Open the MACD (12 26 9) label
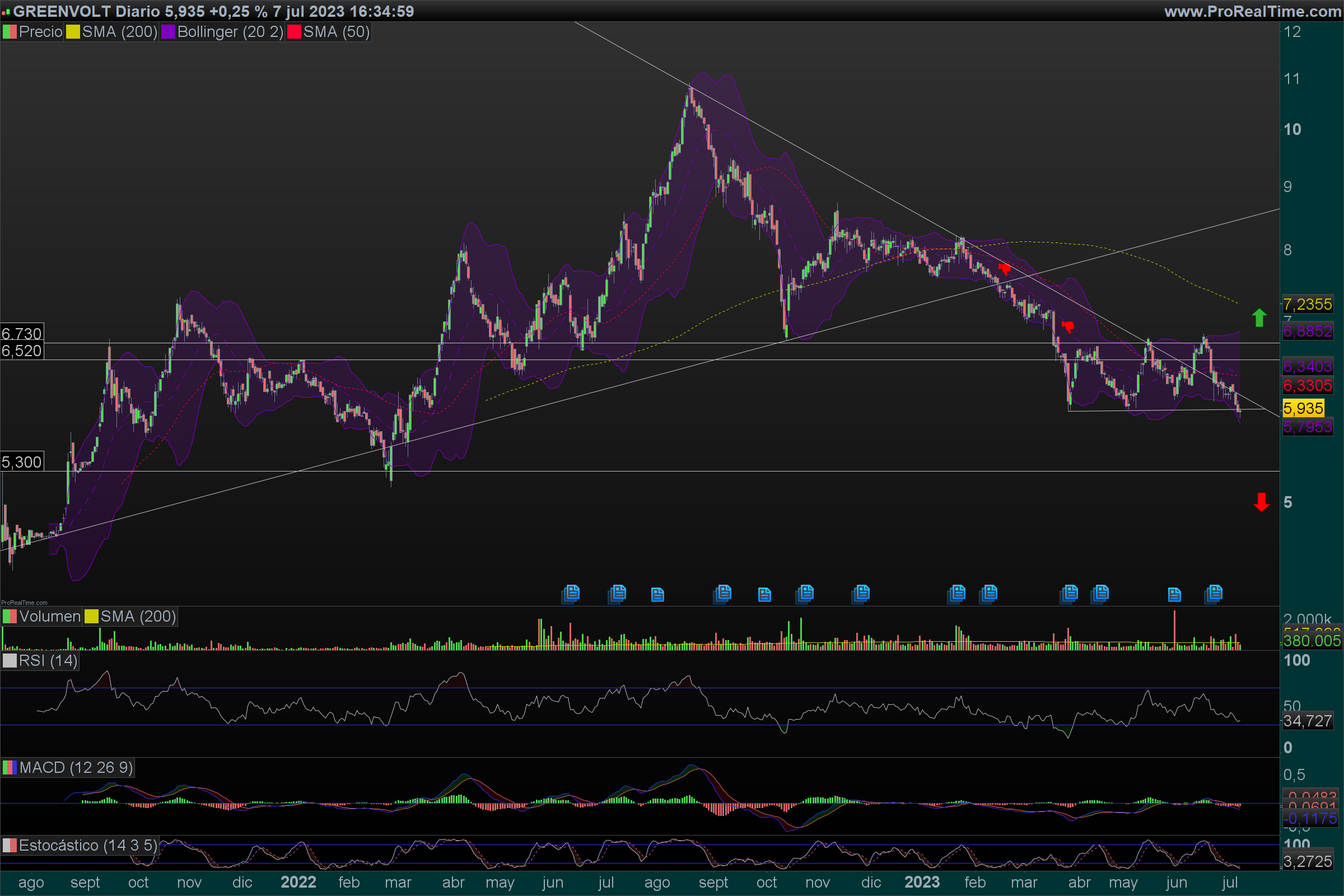Screen dimensions: 1344x896 pos(76,767)
